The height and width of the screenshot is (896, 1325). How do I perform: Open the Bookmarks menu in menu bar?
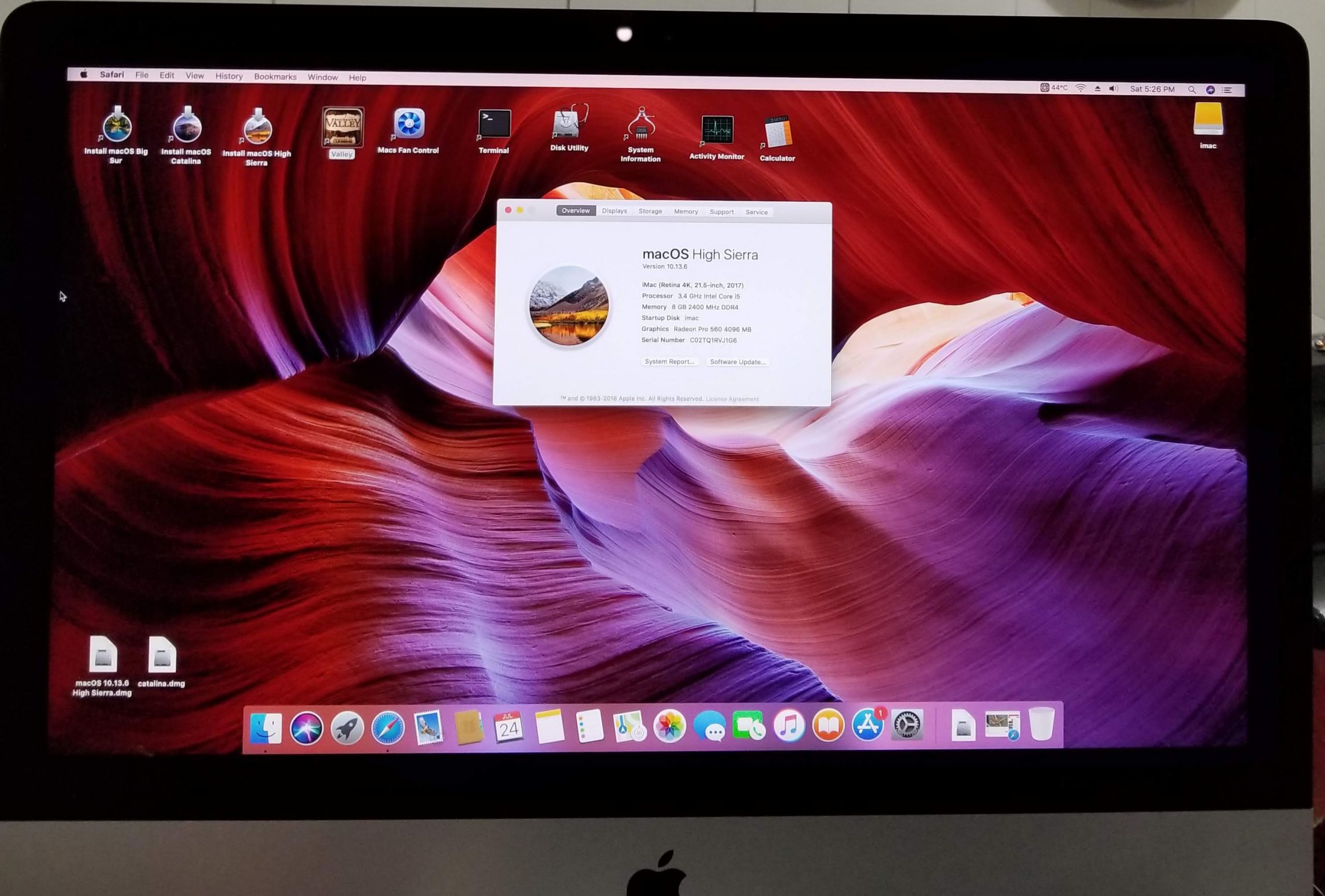coord(275,77)
